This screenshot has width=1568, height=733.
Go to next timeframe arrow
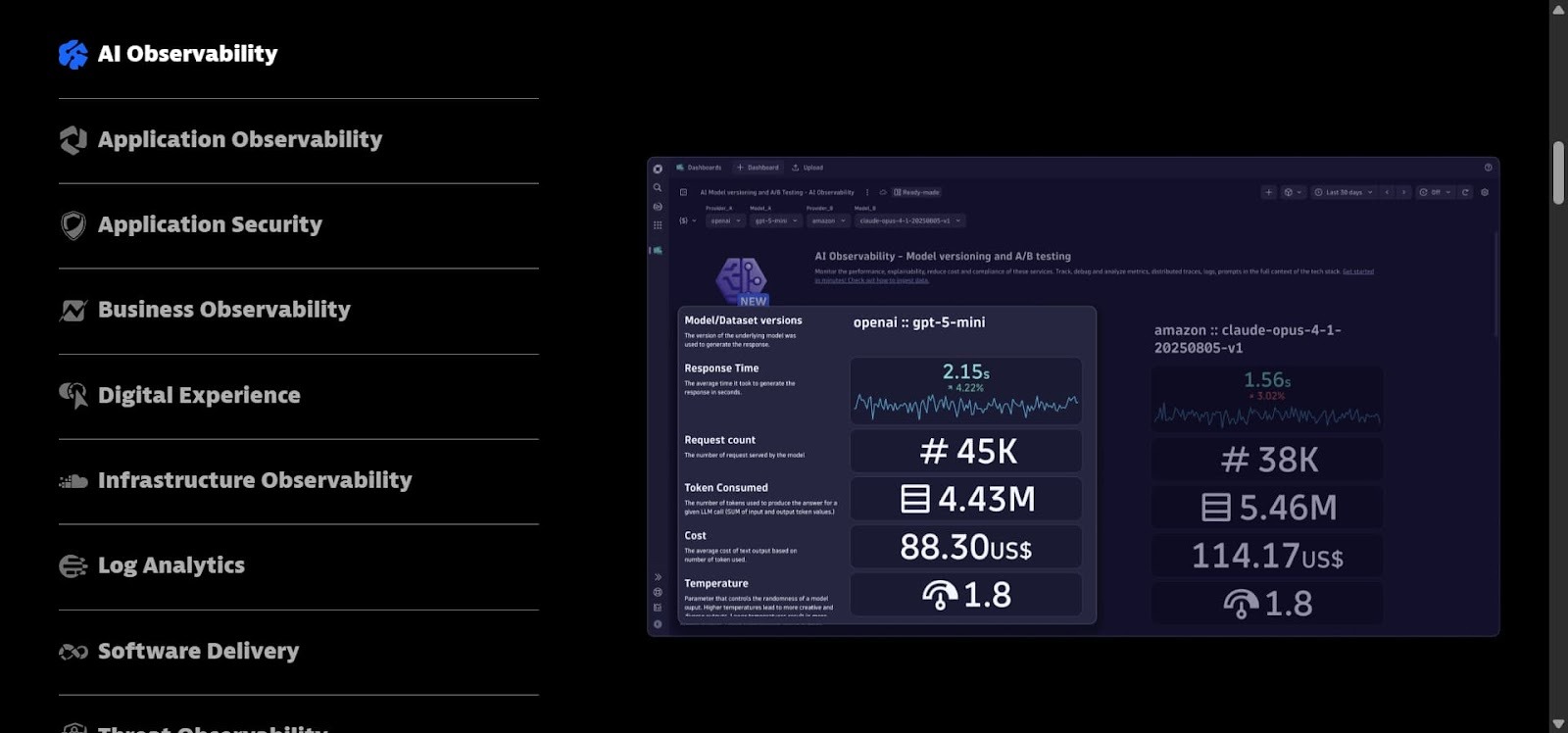coord(1403,192)
